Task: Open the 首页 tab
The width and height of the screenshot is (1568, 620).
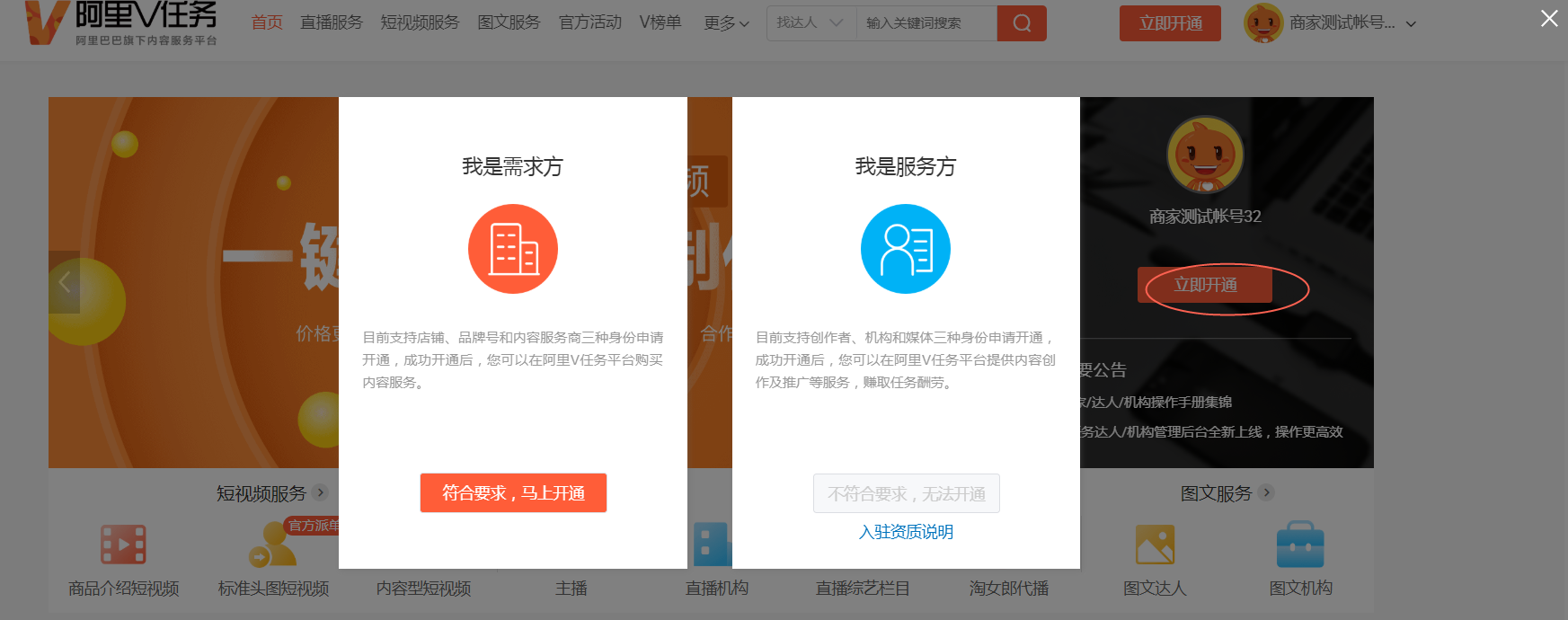Action: tap(267, 22)
